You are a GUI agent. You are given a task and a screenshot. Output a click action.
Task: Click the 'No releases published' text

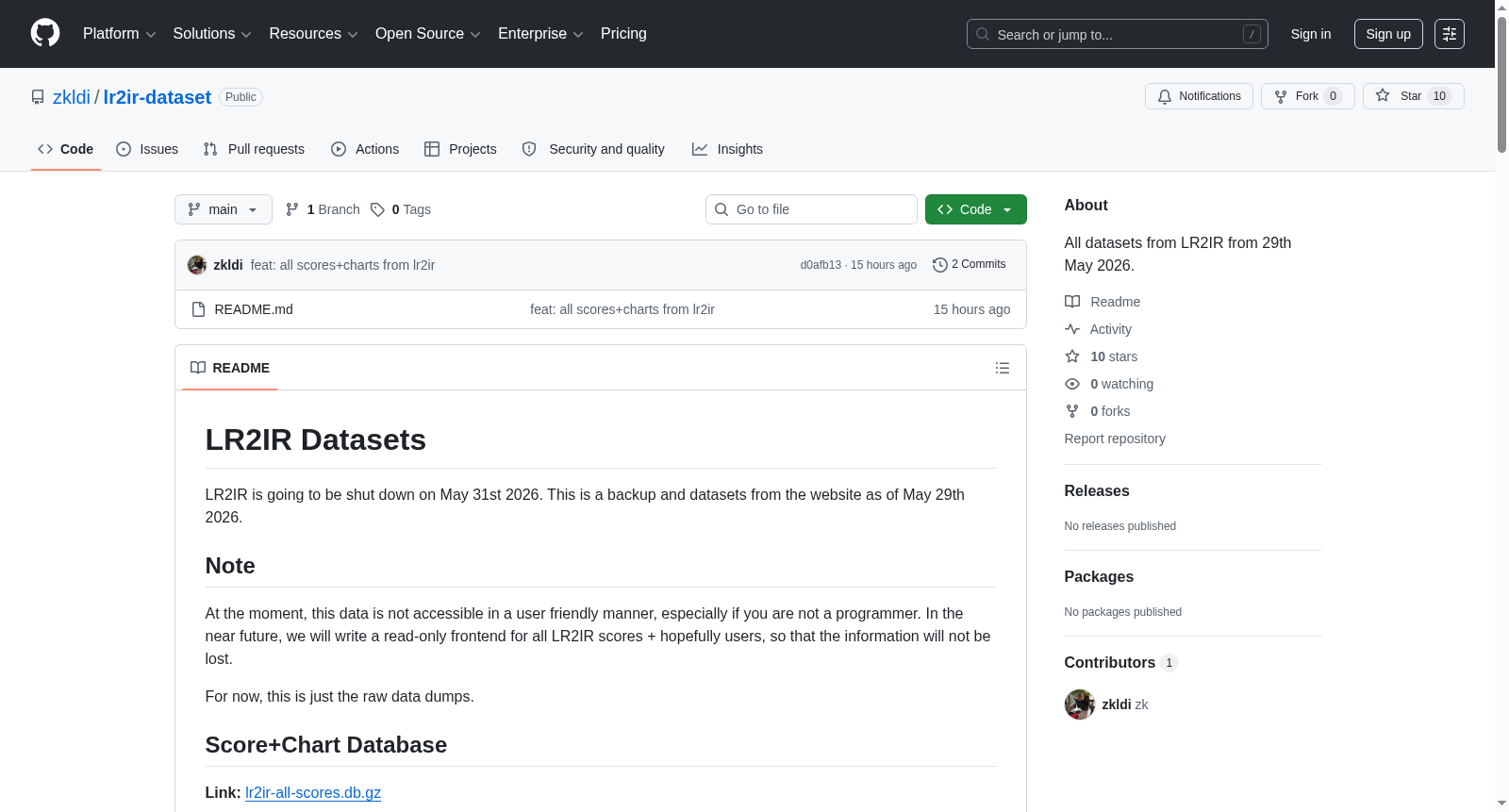(1120, 526)
